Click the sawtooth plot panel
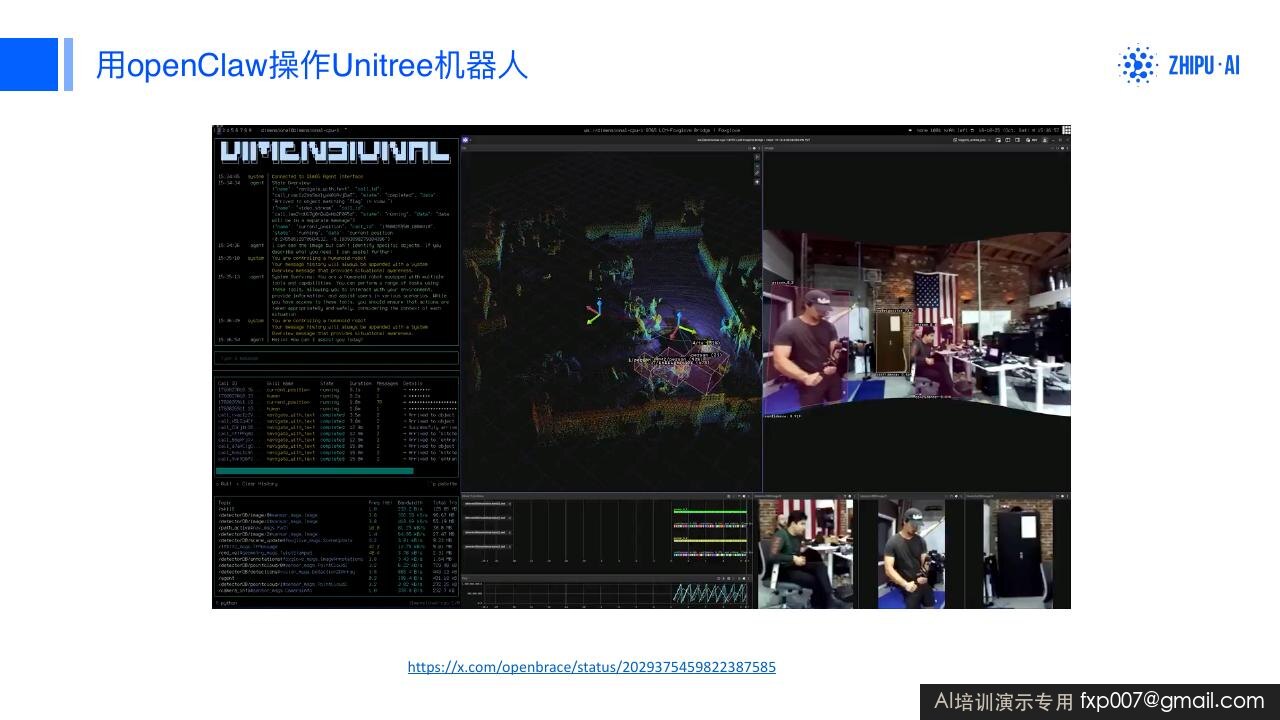The height and width of the screenshot is (720, 1280). 607,592
